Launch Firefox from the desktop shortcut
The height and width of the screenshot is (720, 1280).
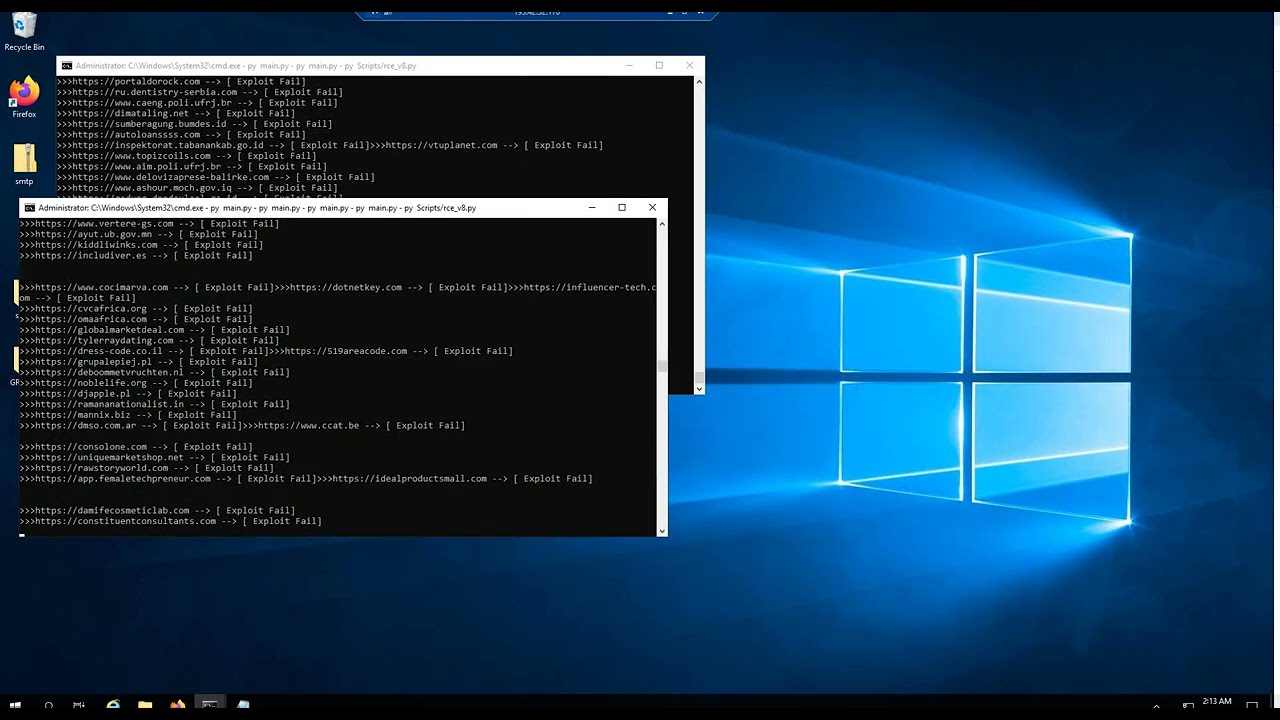tap(24, 98)
